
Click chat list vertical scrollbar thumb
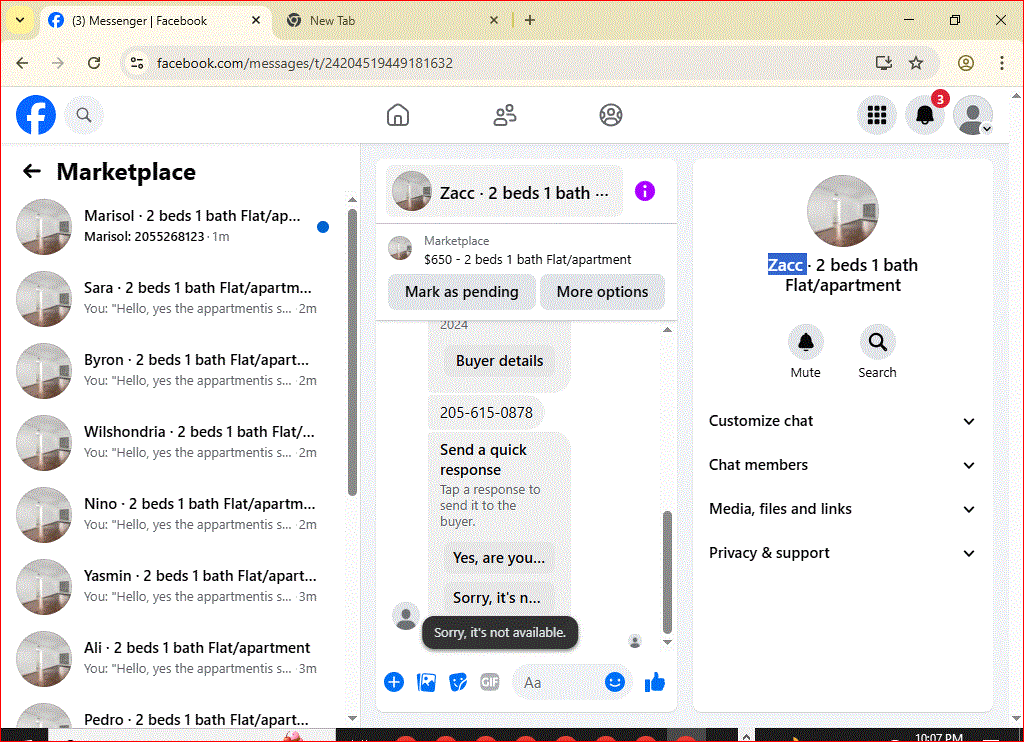tap(353, 353)
